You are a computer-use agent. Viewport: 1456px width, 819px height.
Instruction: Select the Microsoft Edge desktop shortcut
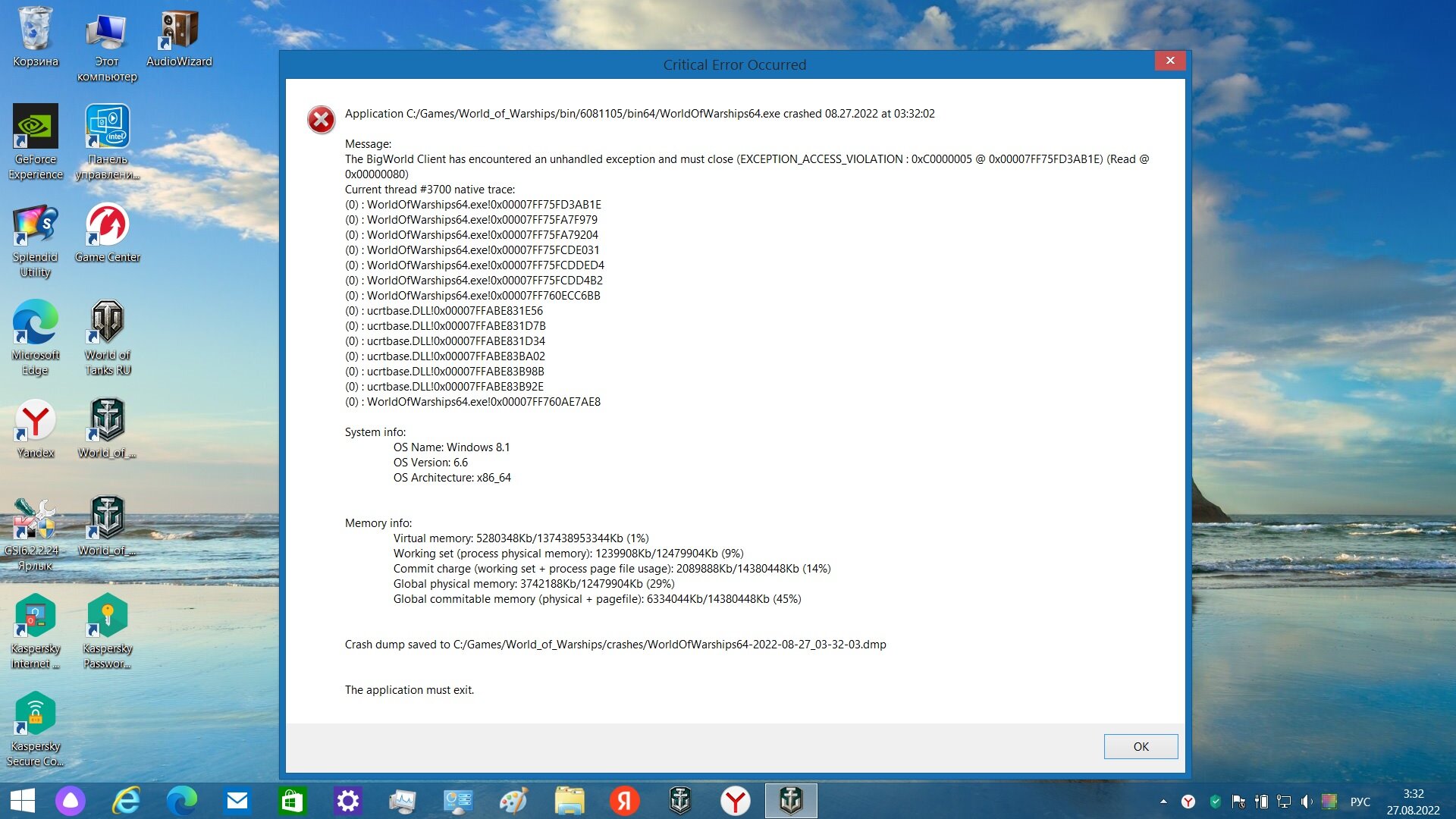click(36, 337)
